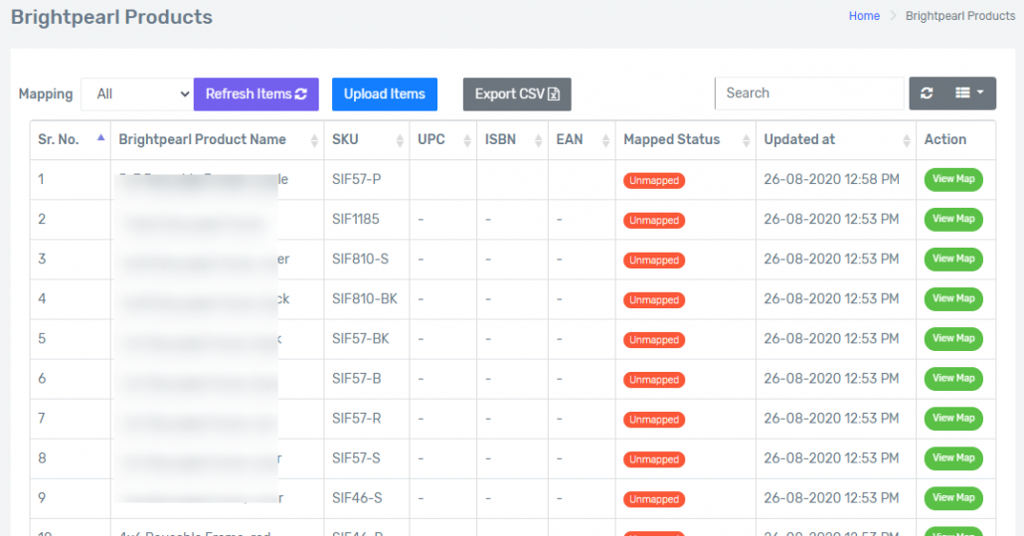This screenshot has width=1024, height=536.
Task: View Map for SIF57-B row
Action: [953, 379]
